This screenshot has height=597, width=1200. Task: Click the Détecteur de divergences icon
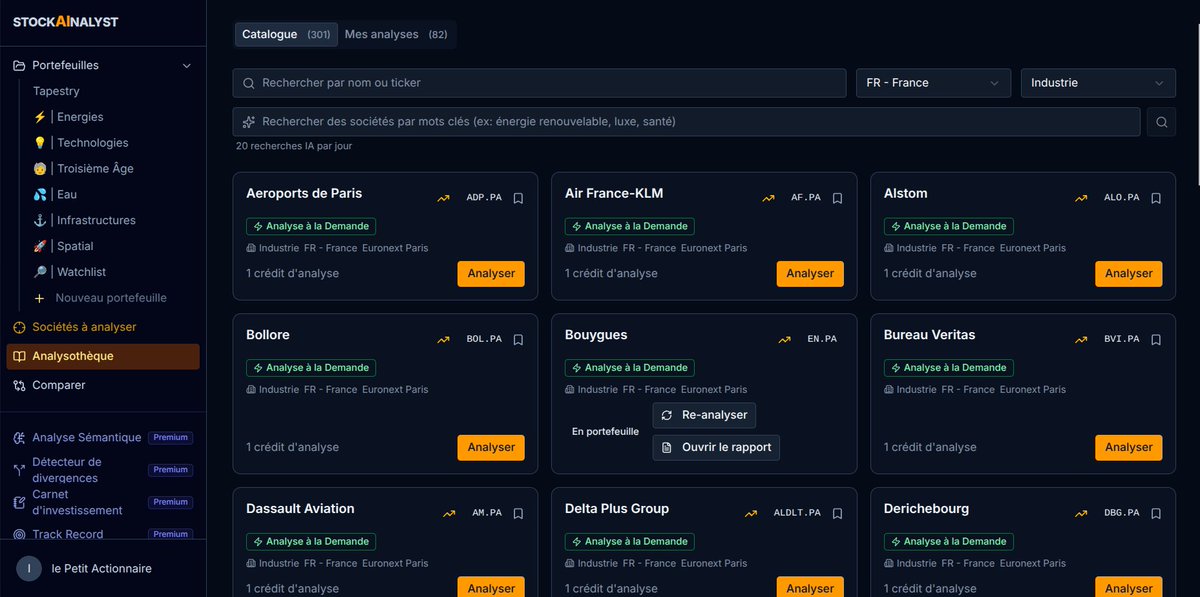[19, 470]
